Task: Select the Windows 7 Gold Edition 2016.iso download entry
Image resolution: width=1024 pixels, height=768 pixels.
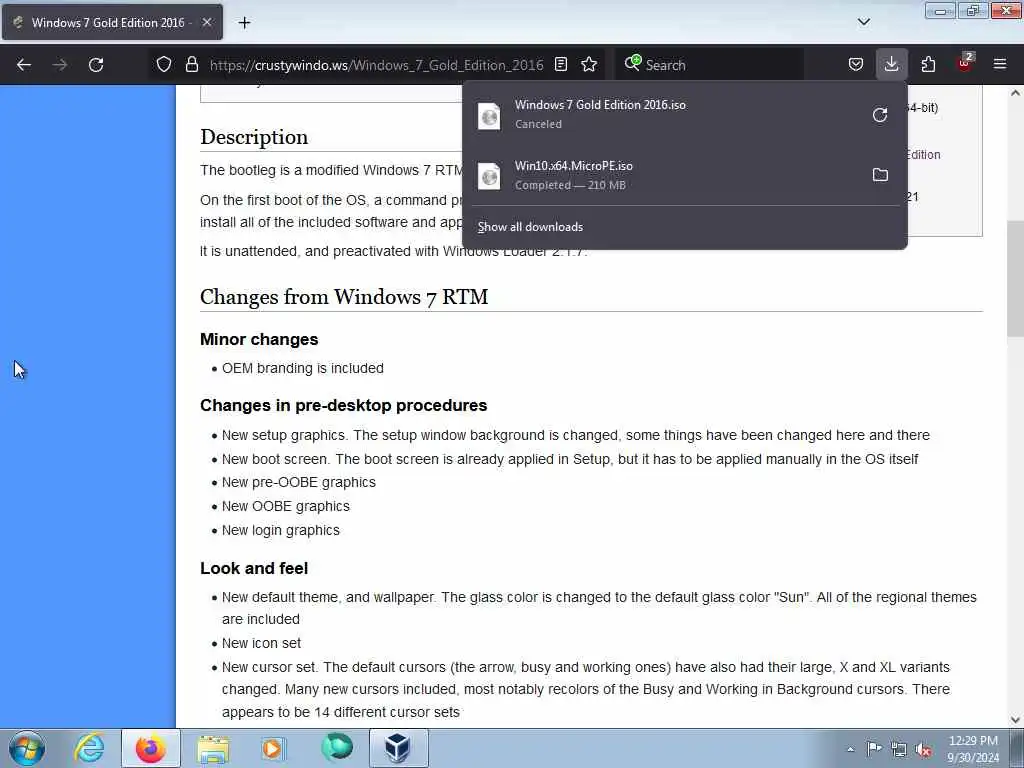Action: (x=684, y=115)
